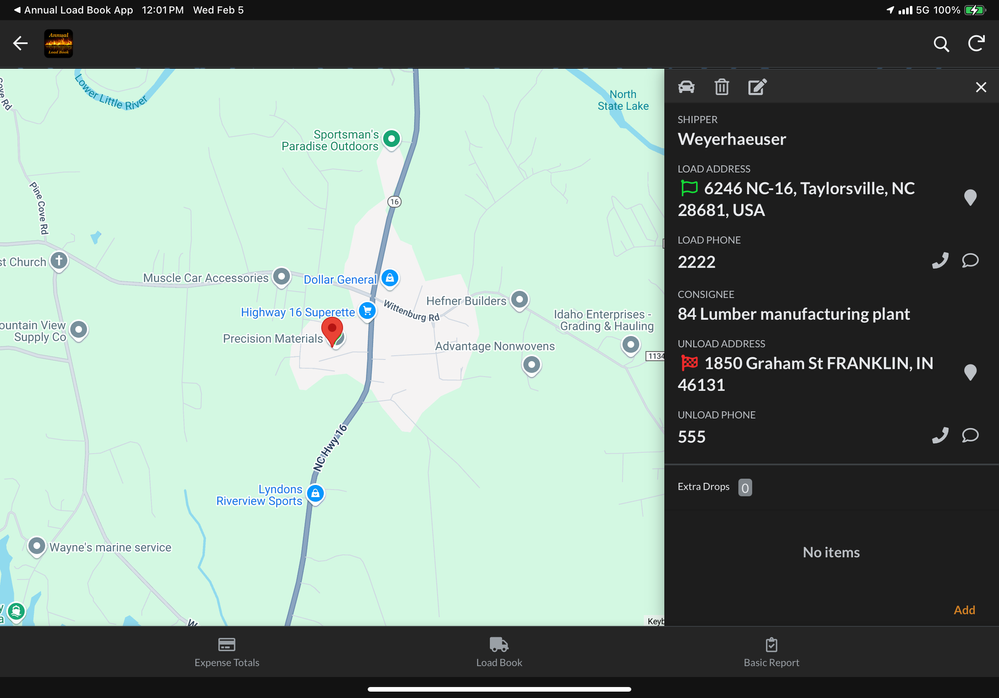Message the unload phone 555

coord(970,436)
